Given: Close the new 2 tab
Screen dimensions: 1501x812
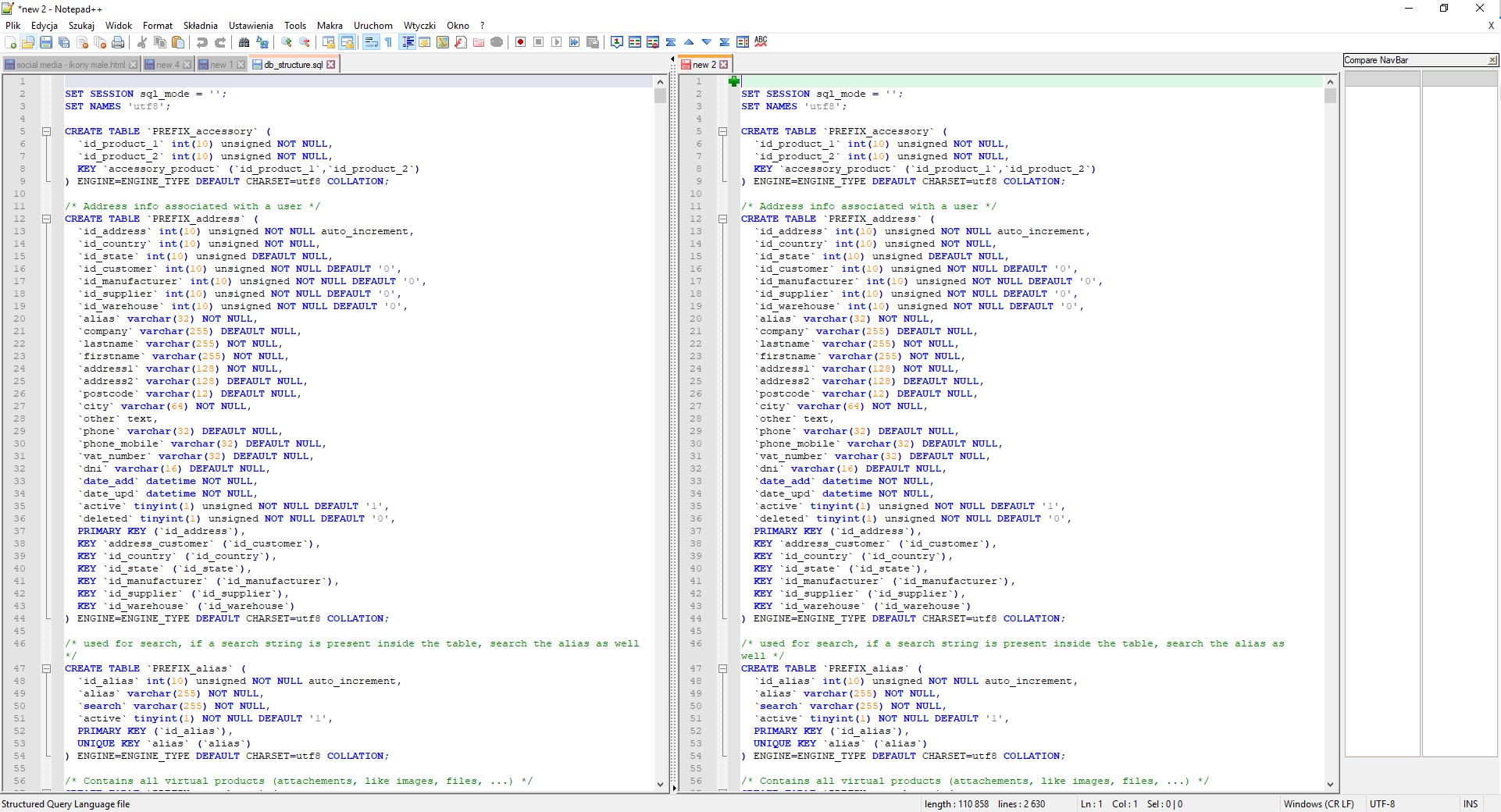Looking at the screenshot, I should pos(724,65).
